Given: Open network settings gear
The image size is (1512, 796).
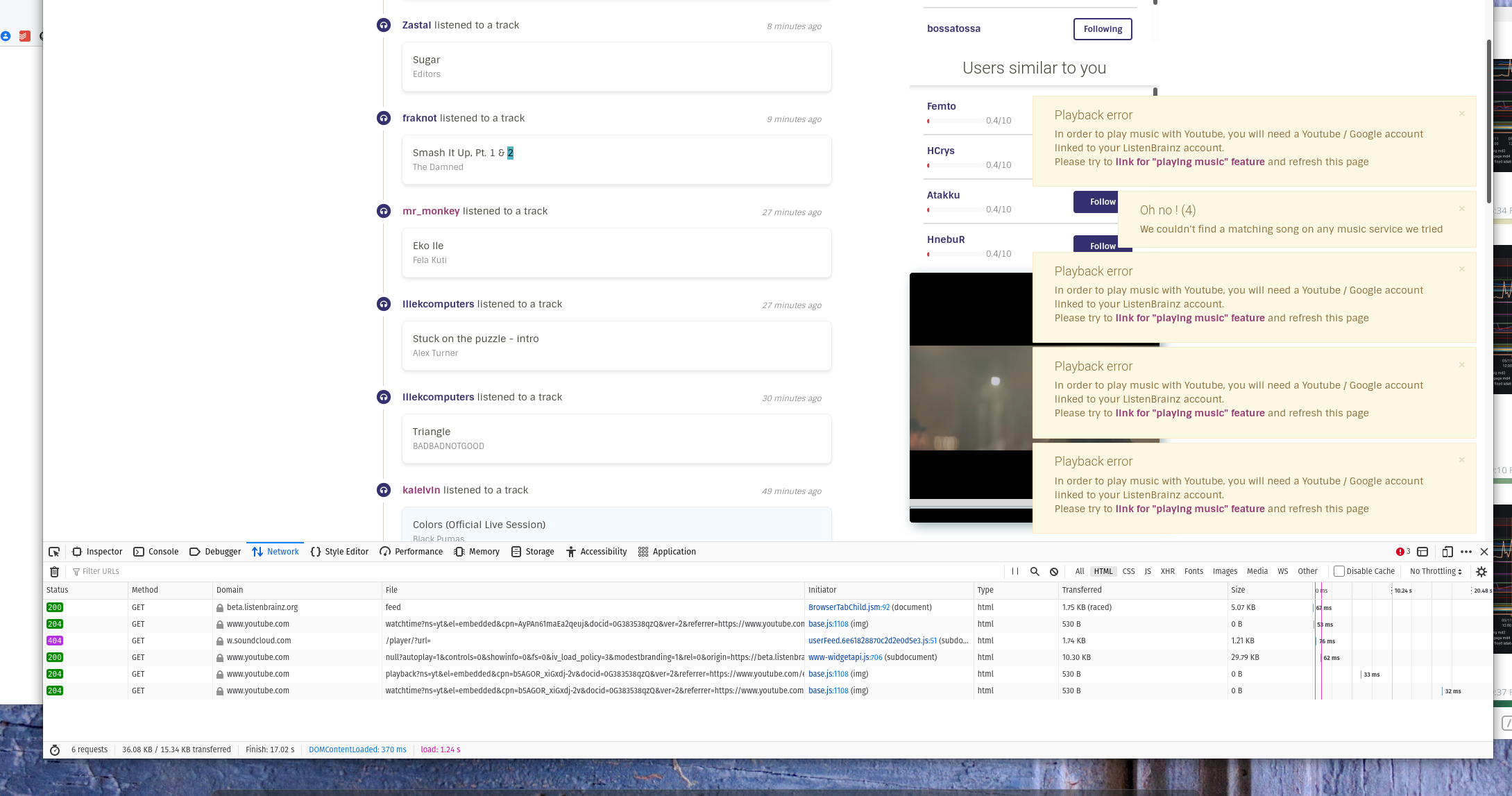Looking at the screenshot, I should 1481,572.
